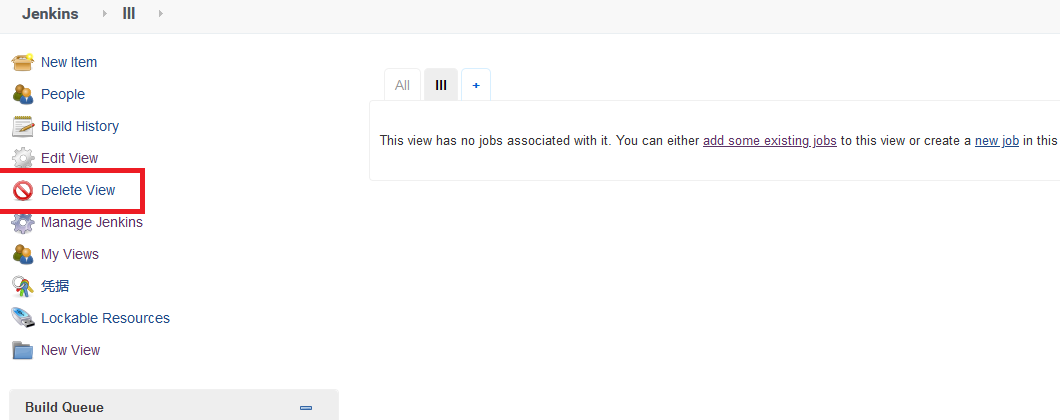
Task: Select the lll view tab
Action: coord(441,85)
